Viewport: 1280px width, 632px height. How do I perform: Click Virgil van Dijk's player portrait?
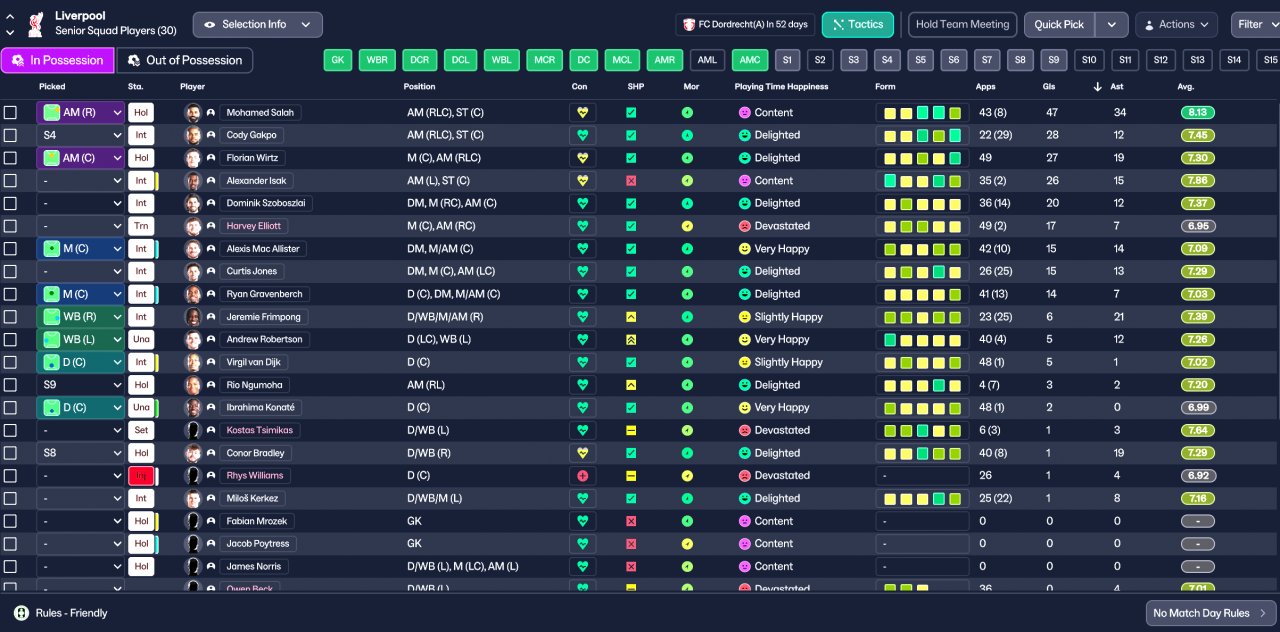pos(193,363)
